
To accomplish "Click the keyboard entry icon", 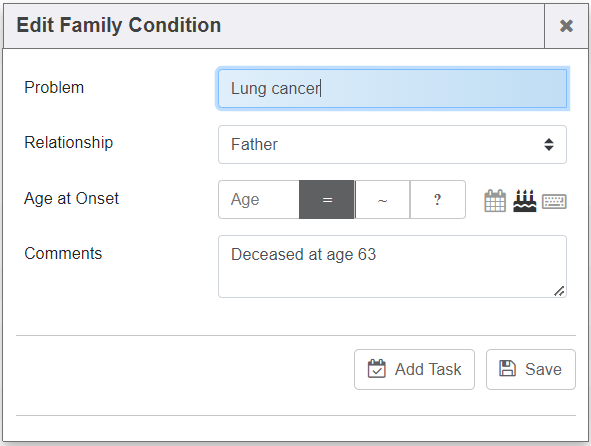I will click(x=554, y=201).
